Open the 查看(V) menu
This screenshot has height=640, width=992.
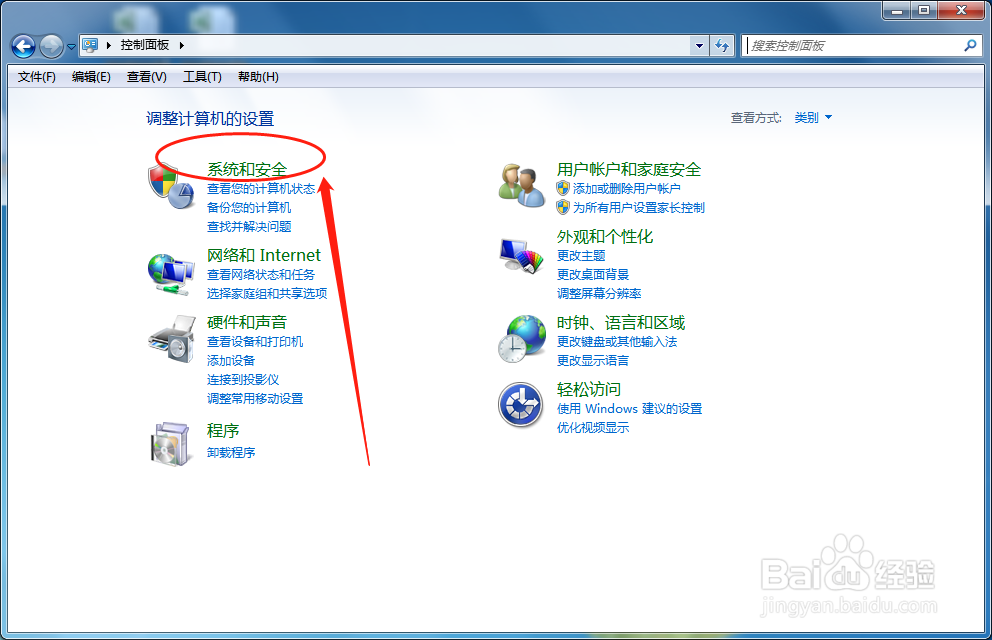(147, 77)
